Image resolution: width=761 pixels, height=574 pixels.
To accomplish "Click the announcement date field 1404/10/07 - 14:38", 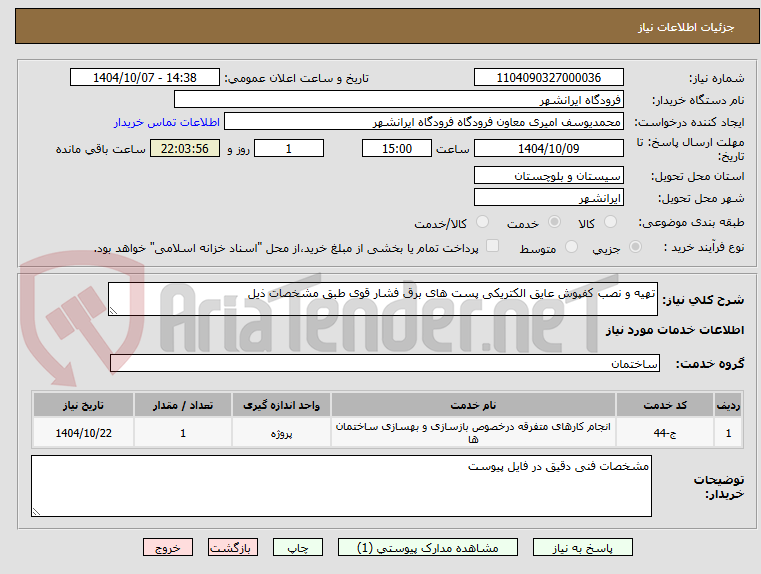I will click(x=145, y=78).
